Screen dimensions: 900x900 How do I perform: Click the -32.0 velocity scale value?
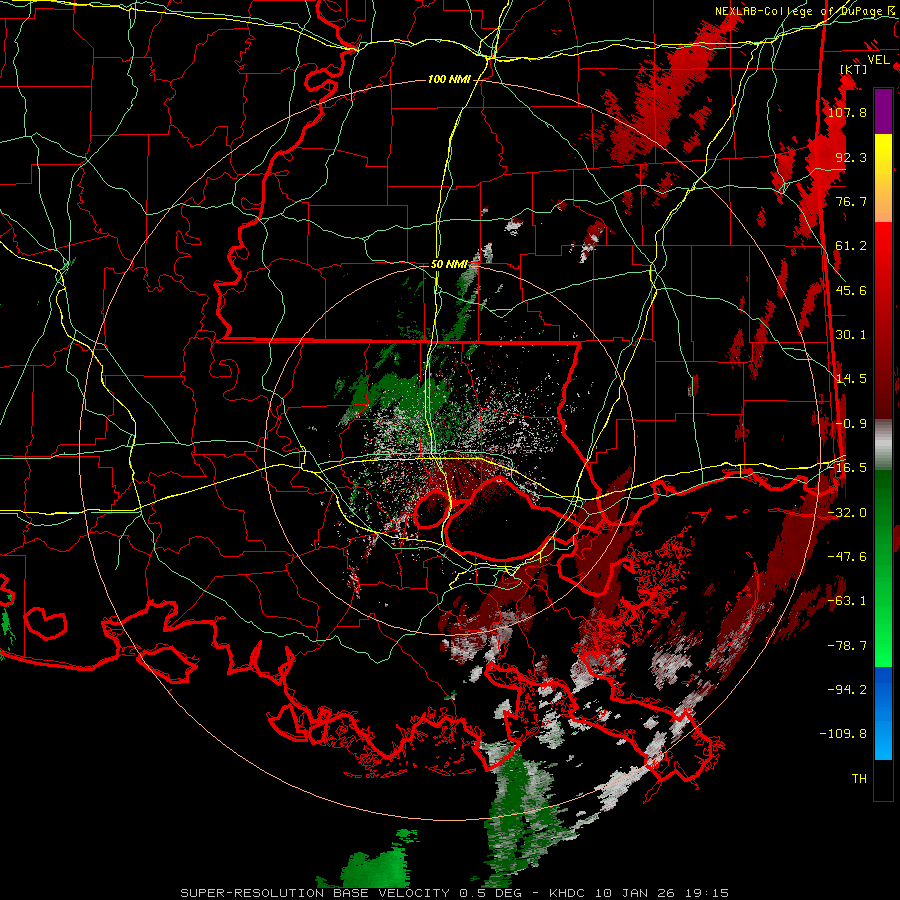click(x=847, y=512)
